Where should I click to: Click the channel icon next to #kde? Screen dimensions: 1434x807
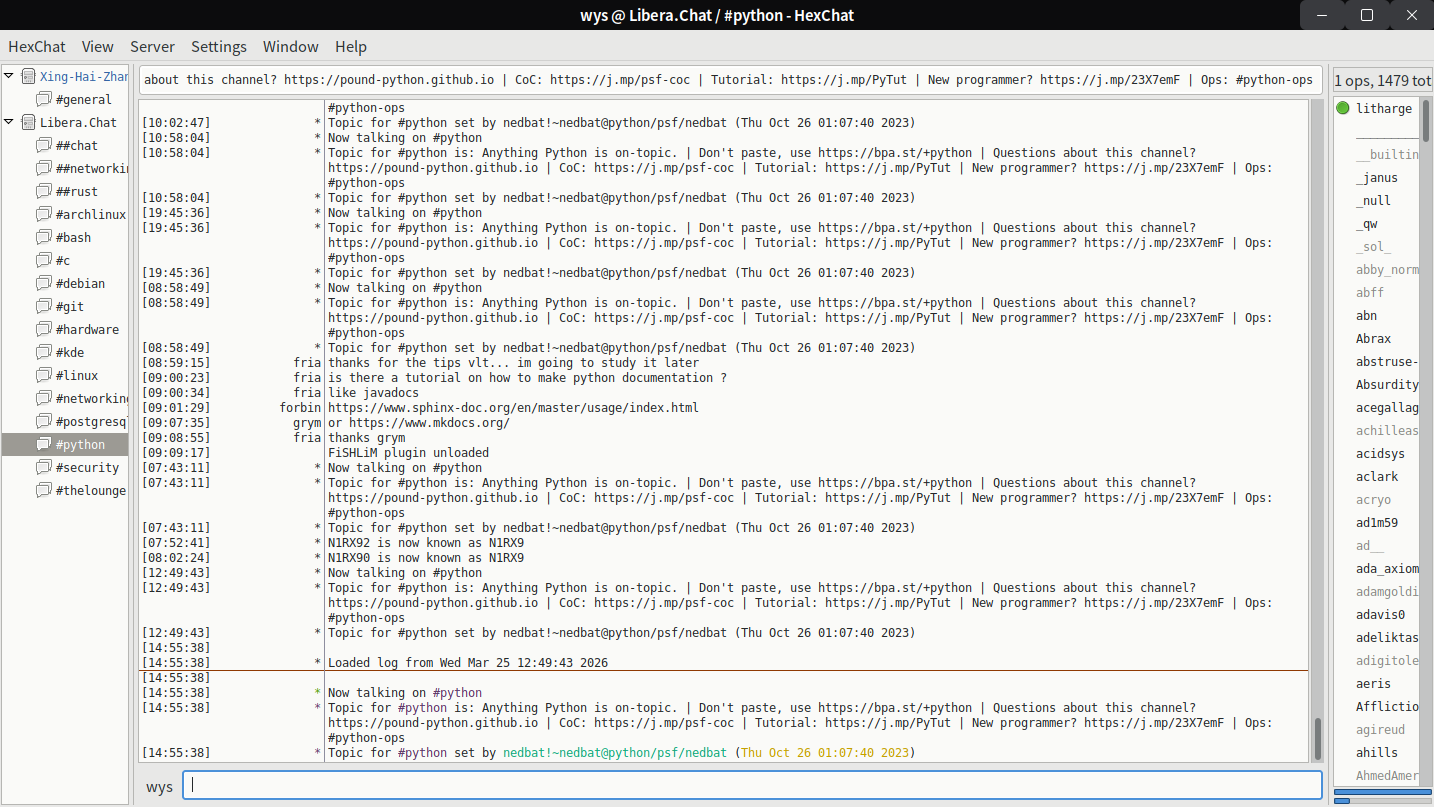(x=43, y=352)
